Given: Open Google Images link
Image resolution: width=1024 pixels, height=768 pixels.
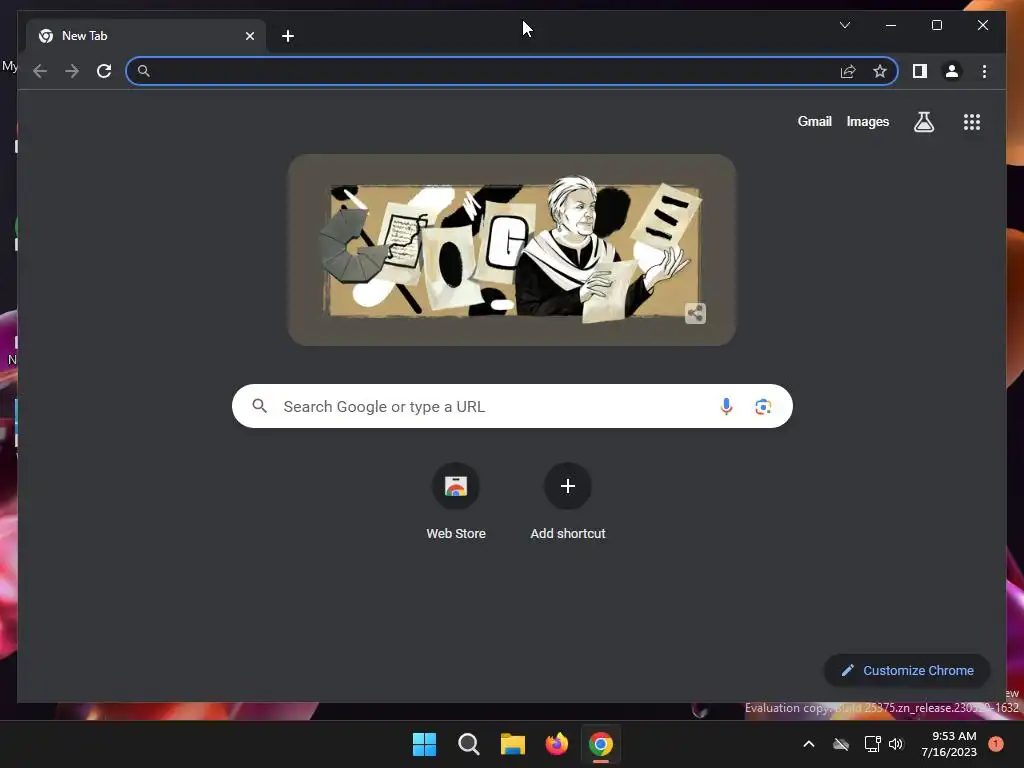Looking at the screenshot, I should click(x=867, y=121).
